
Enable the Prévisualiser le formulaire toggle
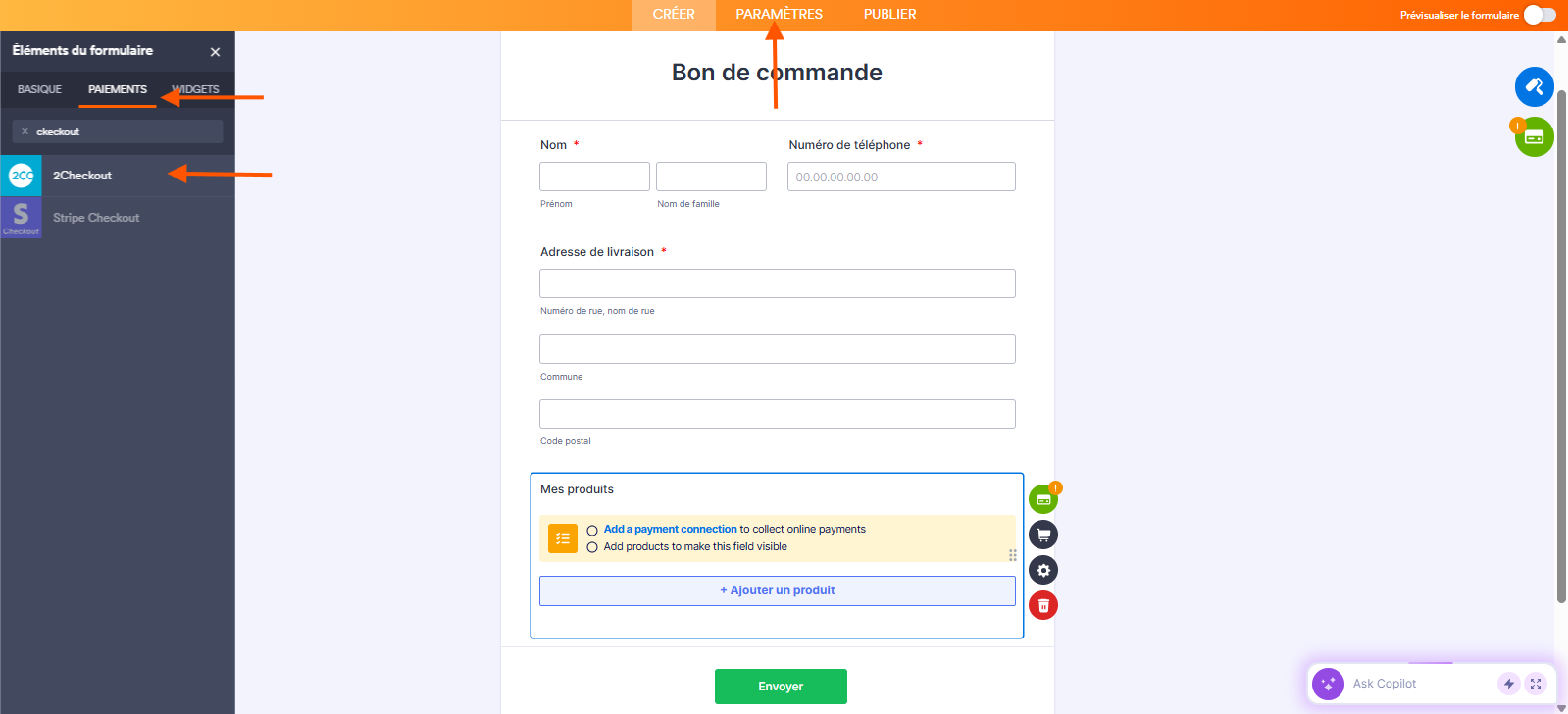click(x=1540, y=15)
